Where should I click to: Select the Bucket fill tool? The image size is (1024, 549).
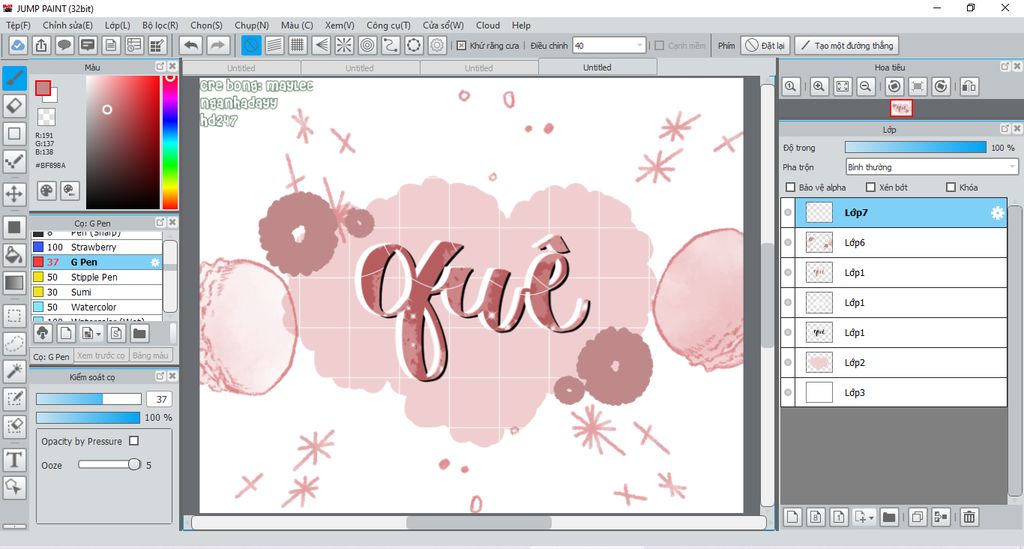pyautogui.click(x=14, y=255)
